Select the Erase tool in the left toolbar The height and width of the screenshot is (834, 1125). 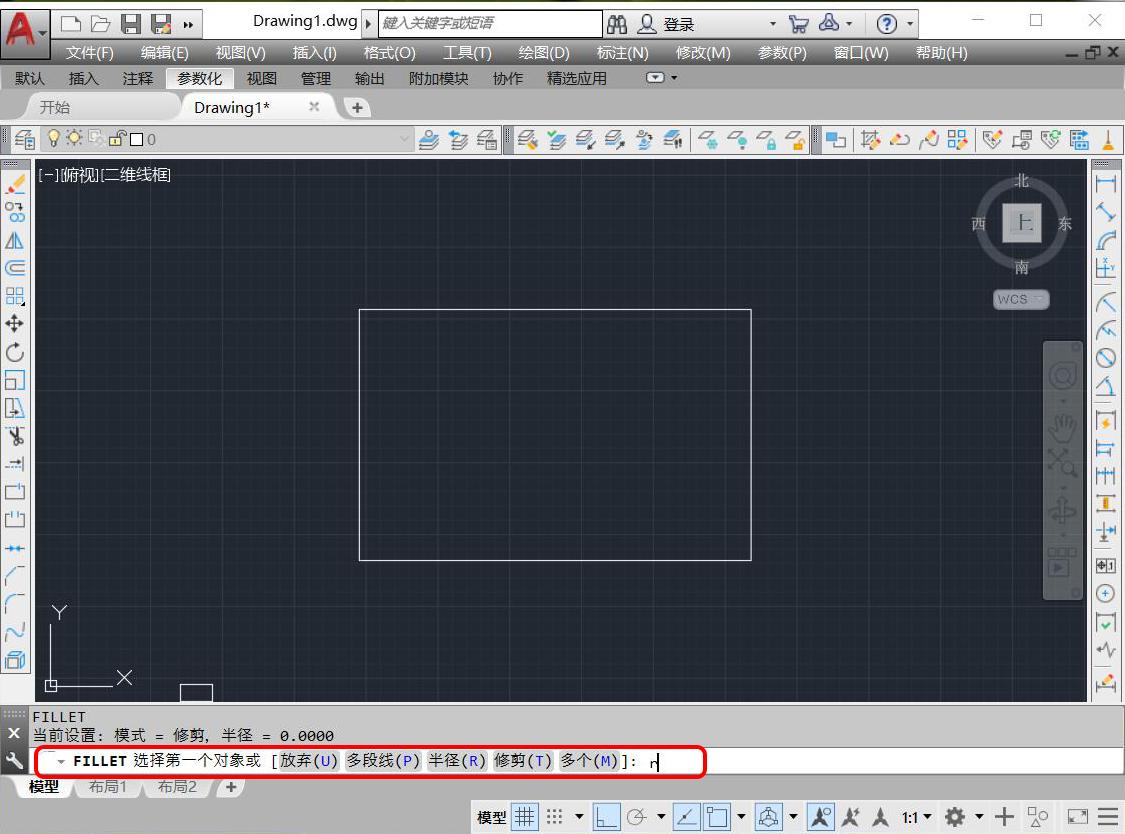(15, 183)
